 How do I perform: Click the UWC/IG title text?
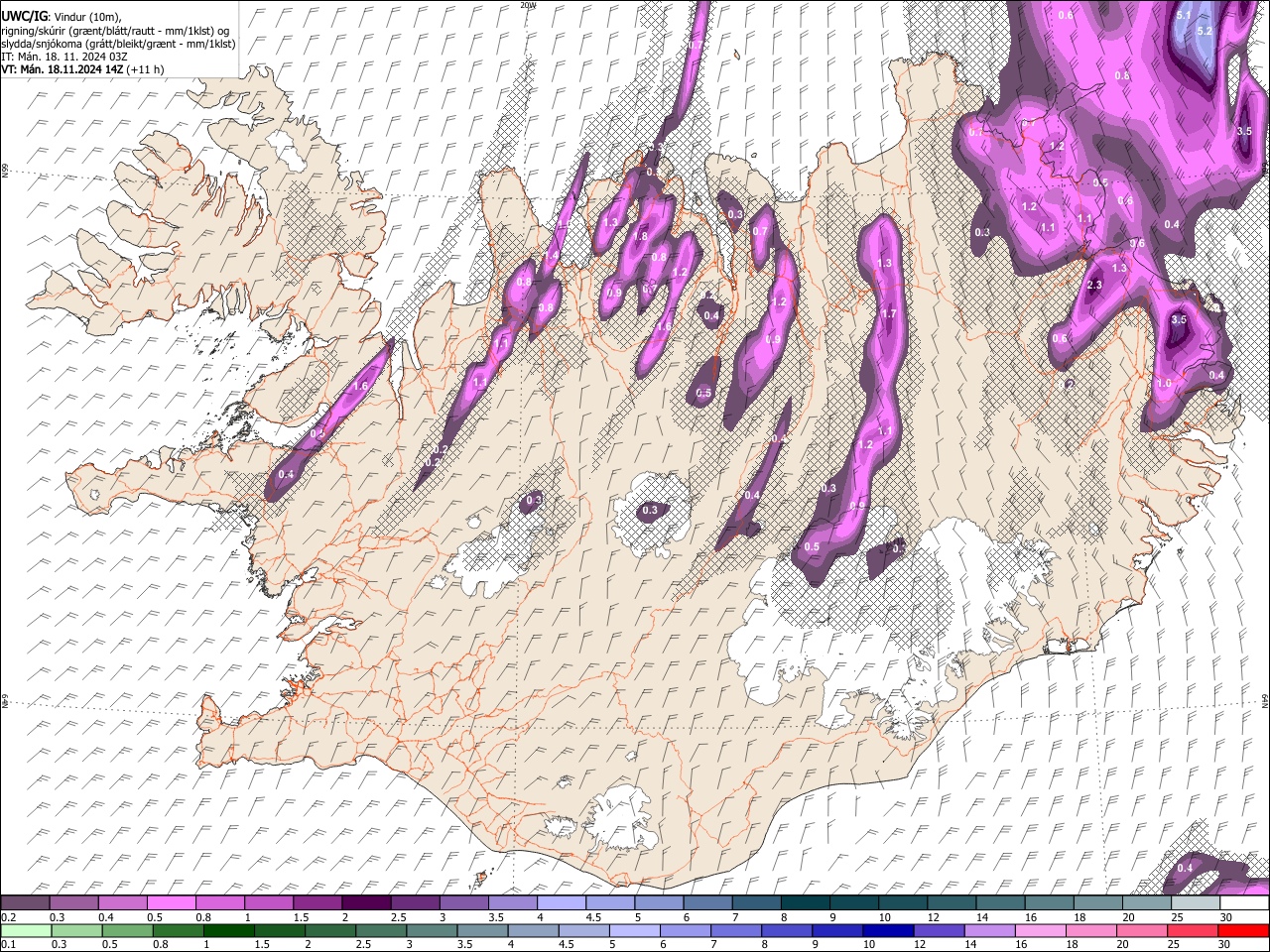(24, 17)
